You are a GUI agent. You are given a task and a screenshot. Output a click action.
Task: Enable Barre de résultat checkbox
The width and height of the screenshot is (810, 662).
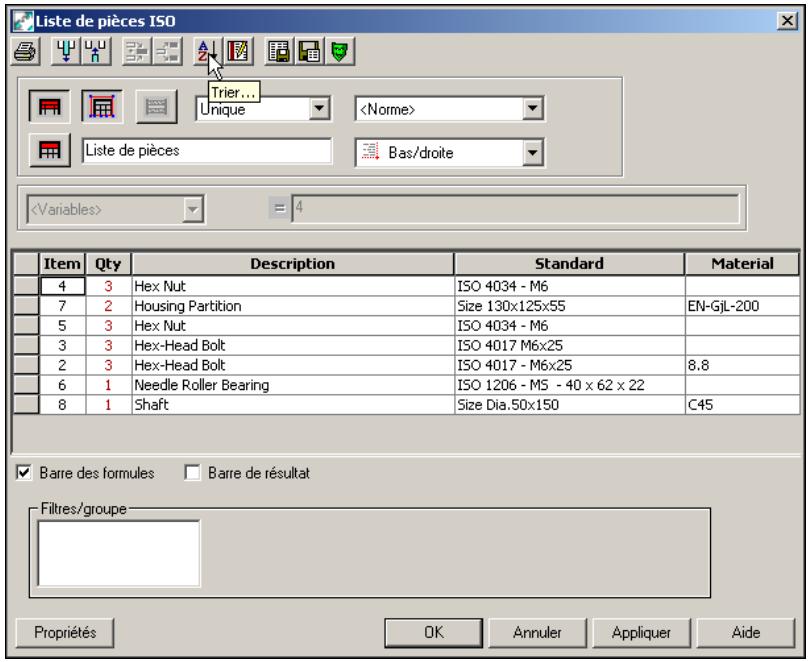[192, 472]
